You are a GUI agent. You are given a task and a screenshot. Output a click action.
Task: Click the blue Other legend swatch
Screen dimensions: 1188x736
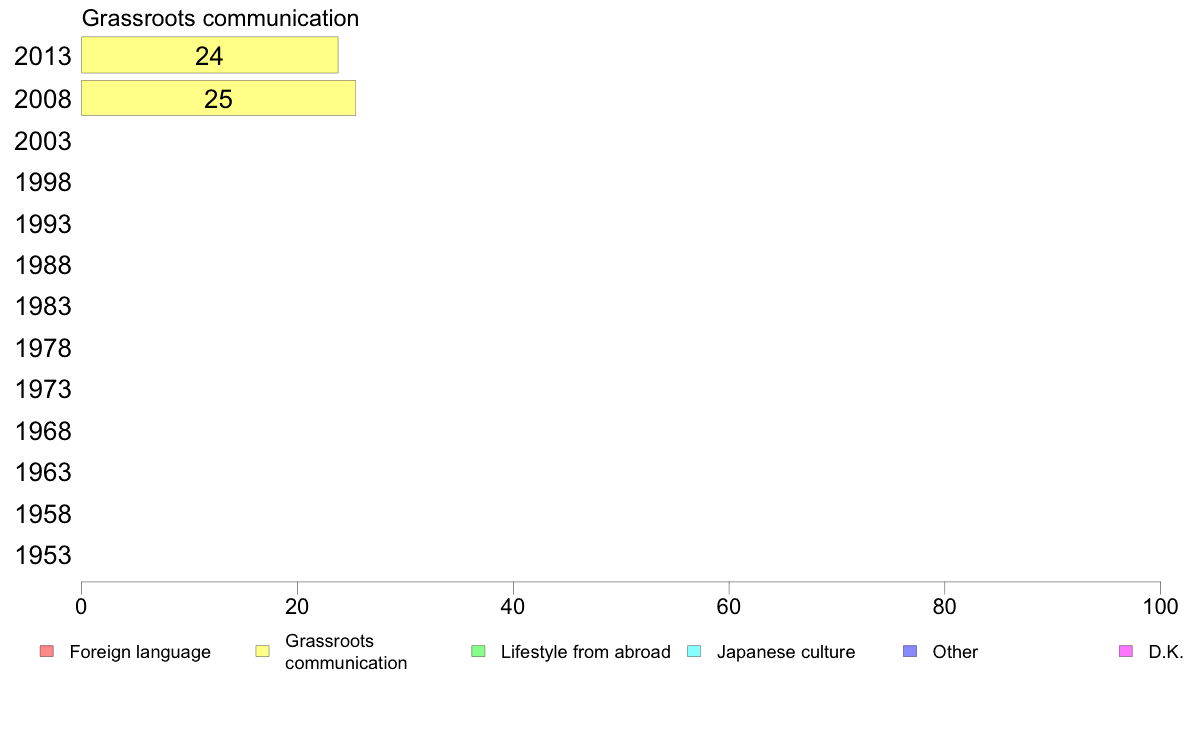(x=910, y=651)
